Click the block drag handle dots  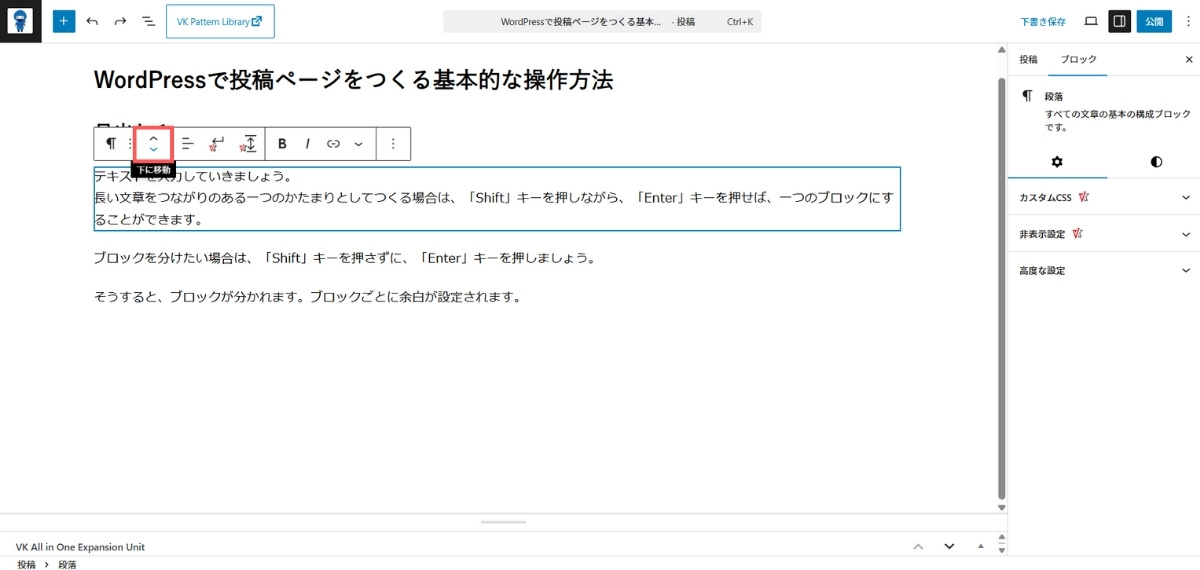point(130,144)
